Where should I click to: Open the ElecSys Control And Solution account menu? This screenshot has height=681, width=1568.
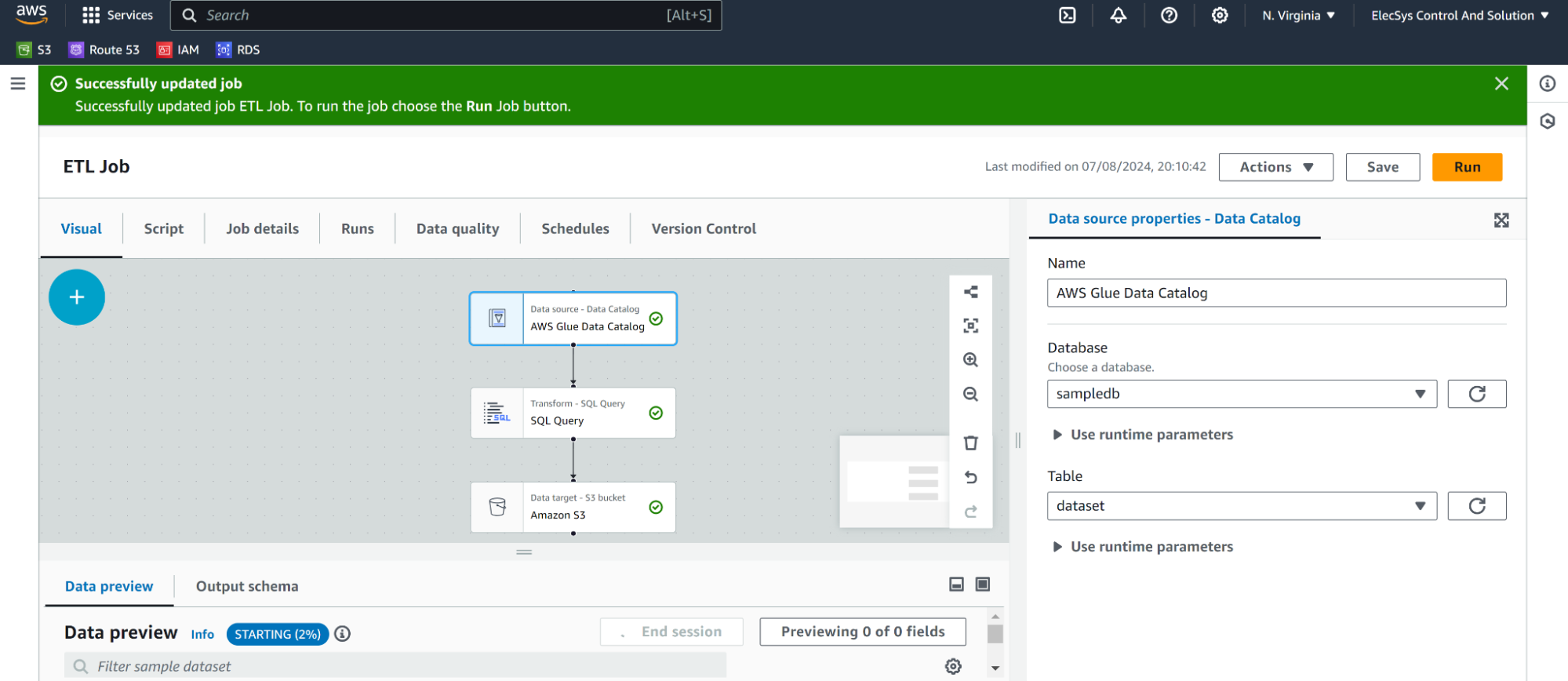[1460, 15]
